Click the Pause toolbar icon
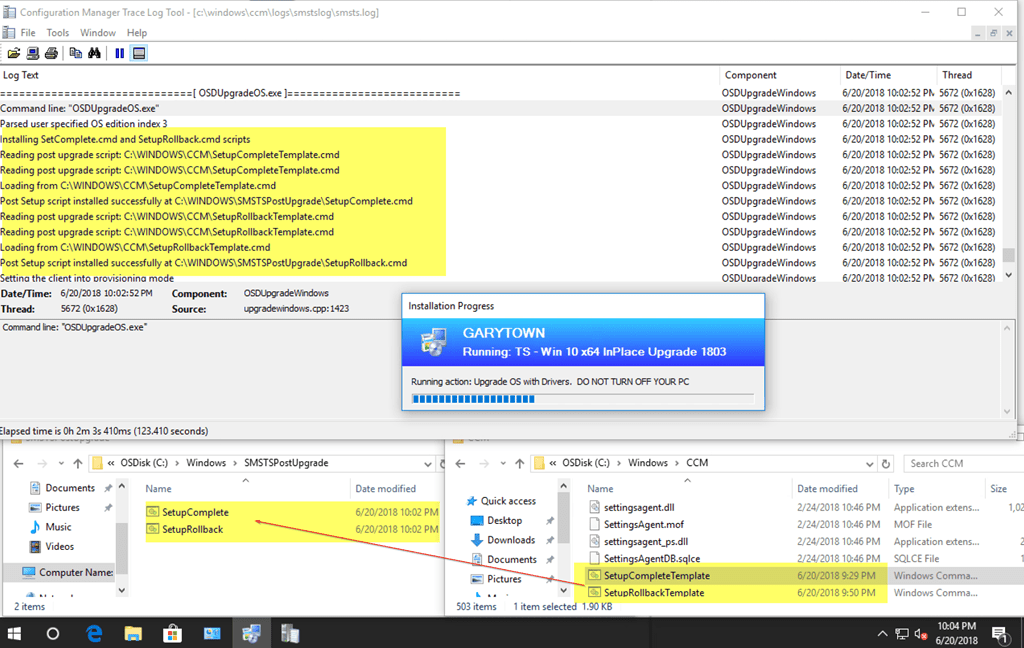1024x648 pixels. pos(120,53)
